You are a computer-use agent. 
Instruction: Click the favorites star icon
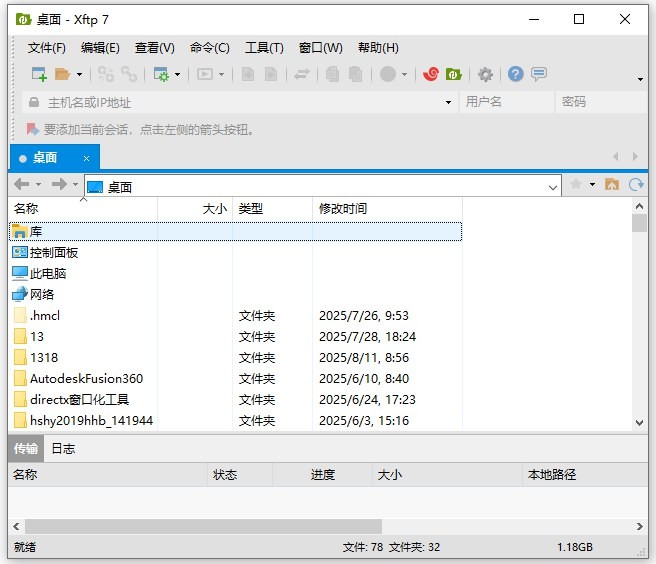tap(576, 184)
